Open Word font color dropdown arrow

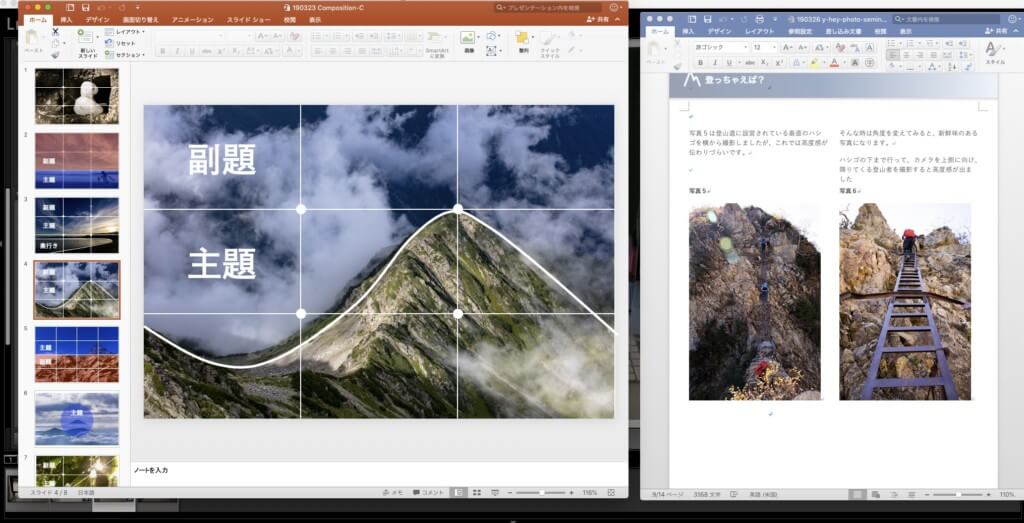point(843,63)
